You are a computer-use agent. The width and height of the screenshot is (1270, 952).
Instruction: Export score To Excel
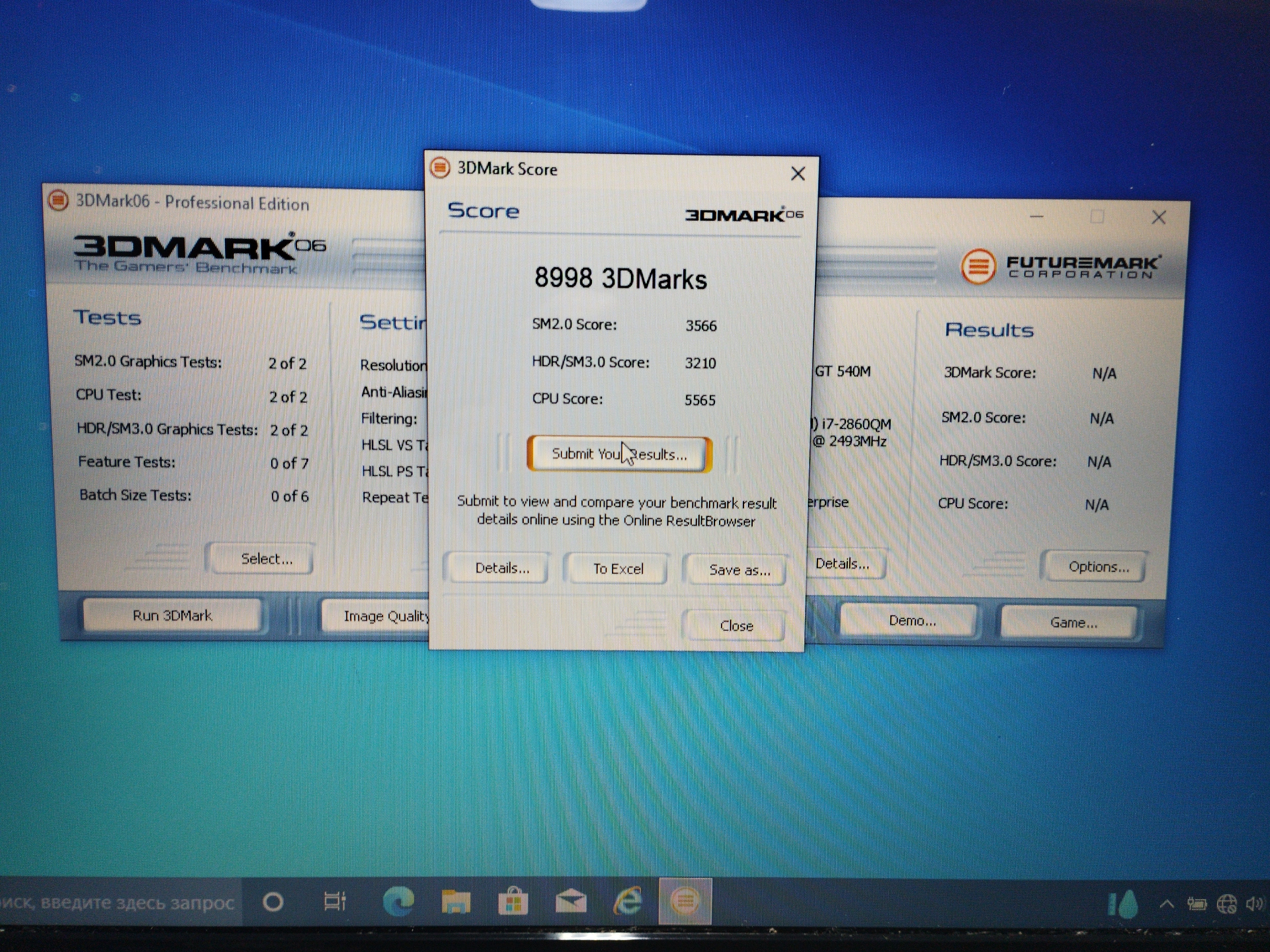pos(617,569)
